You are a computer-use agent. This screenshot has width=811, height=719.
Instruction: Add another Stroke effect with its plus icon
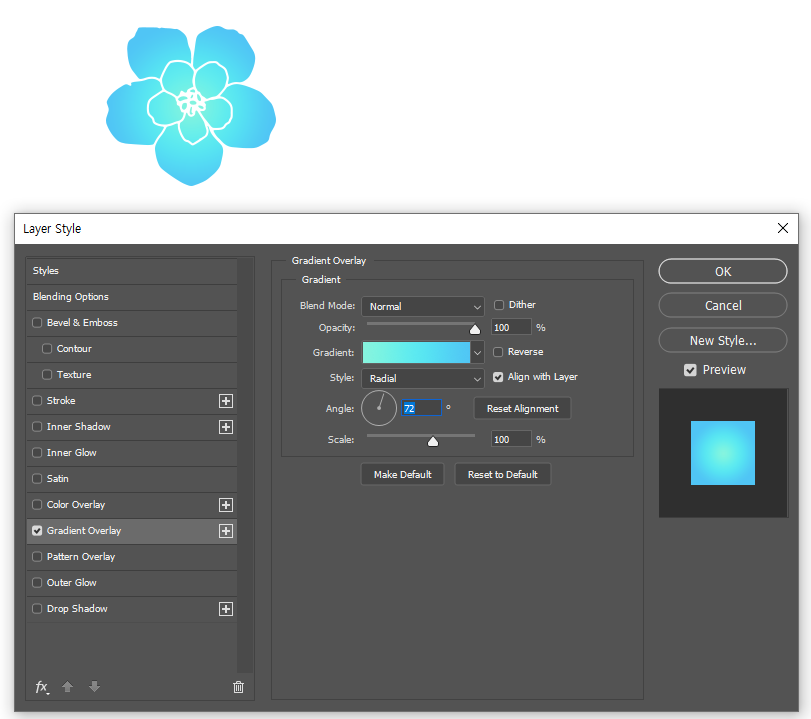point(226,401)
